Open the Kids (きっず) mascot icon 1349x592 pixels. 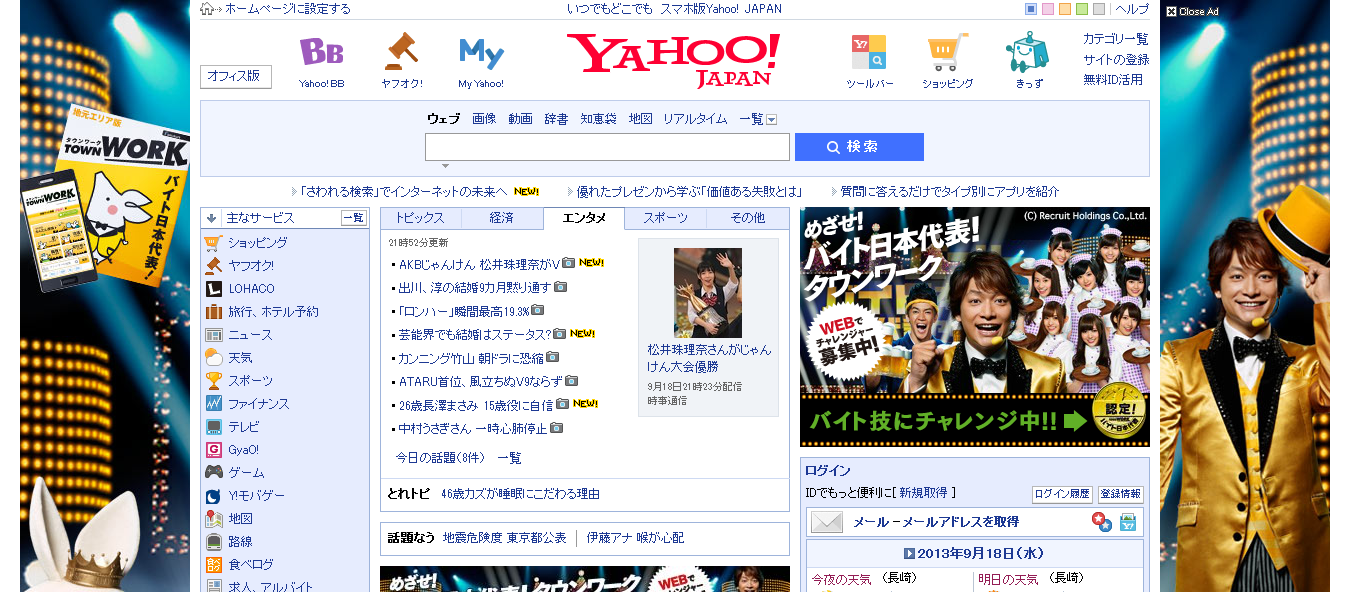(x=1028, y=52)
